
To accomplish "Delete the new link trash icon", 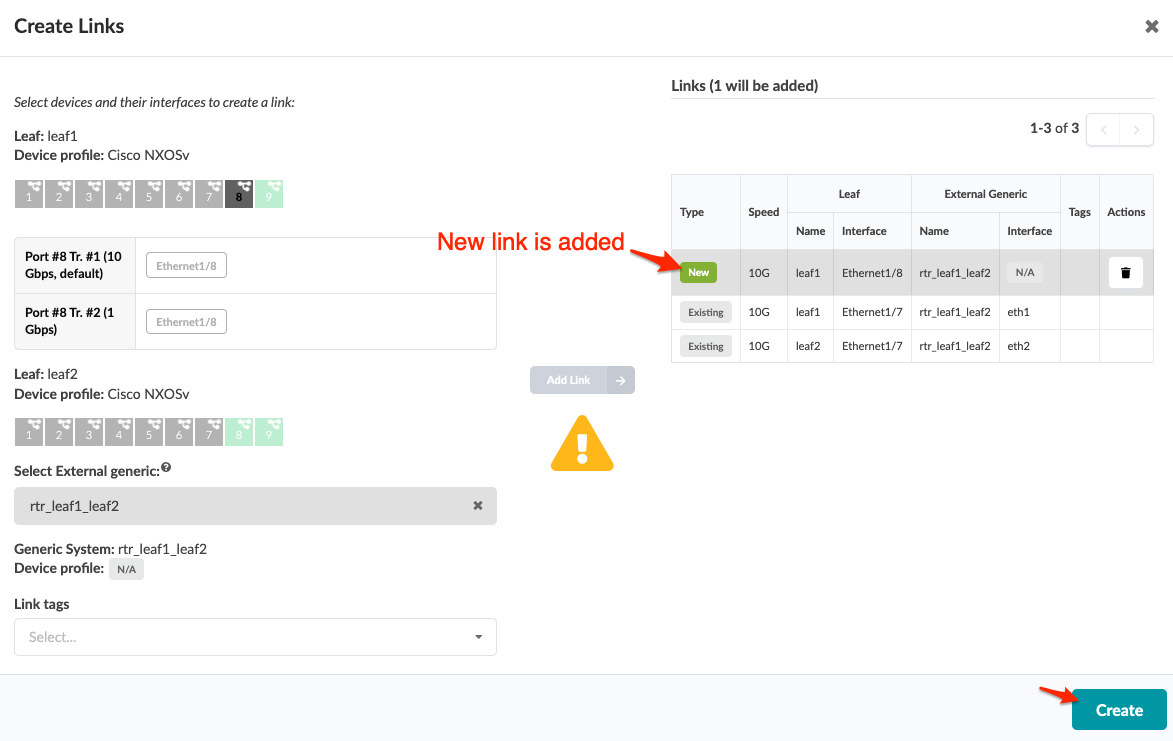I will pyautogui.click(x=1125, y=273).
